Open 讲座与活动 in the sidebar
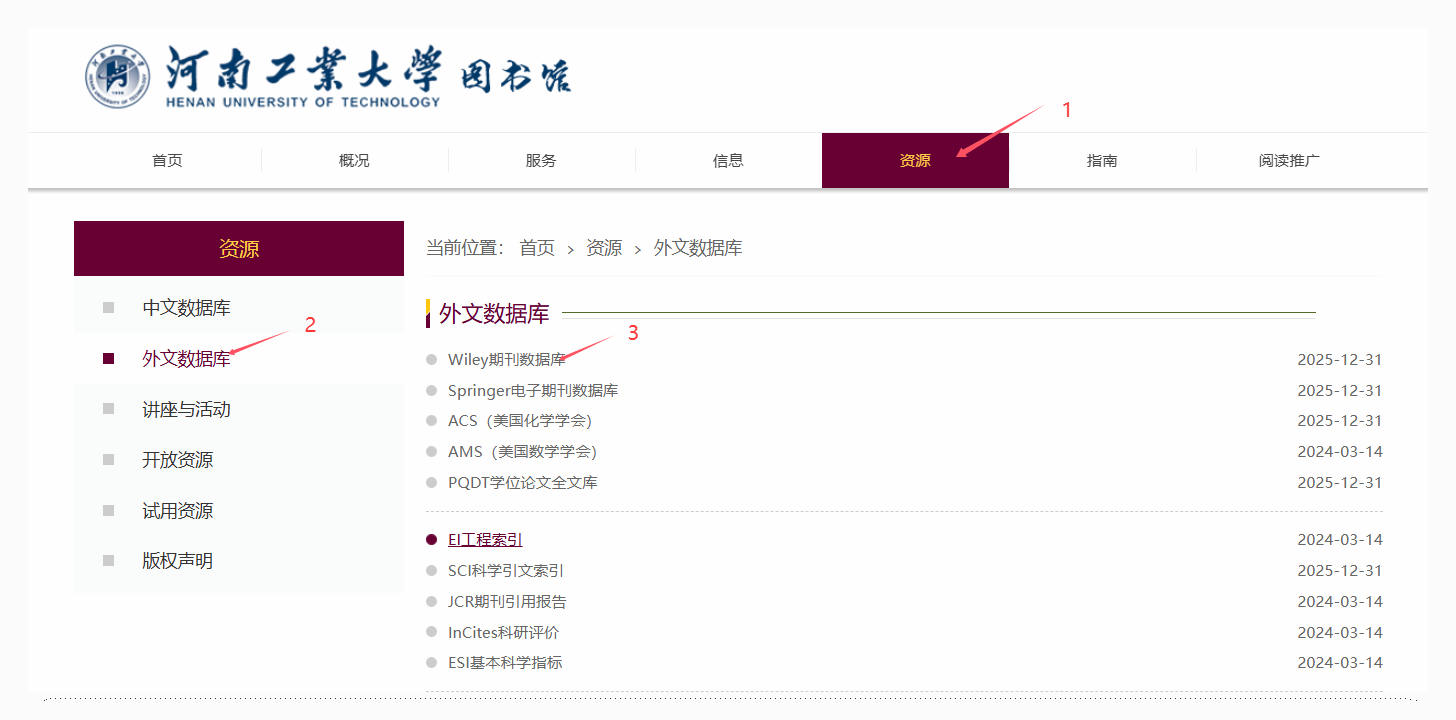Screen dimensions: 1456x720 [186, 410]
